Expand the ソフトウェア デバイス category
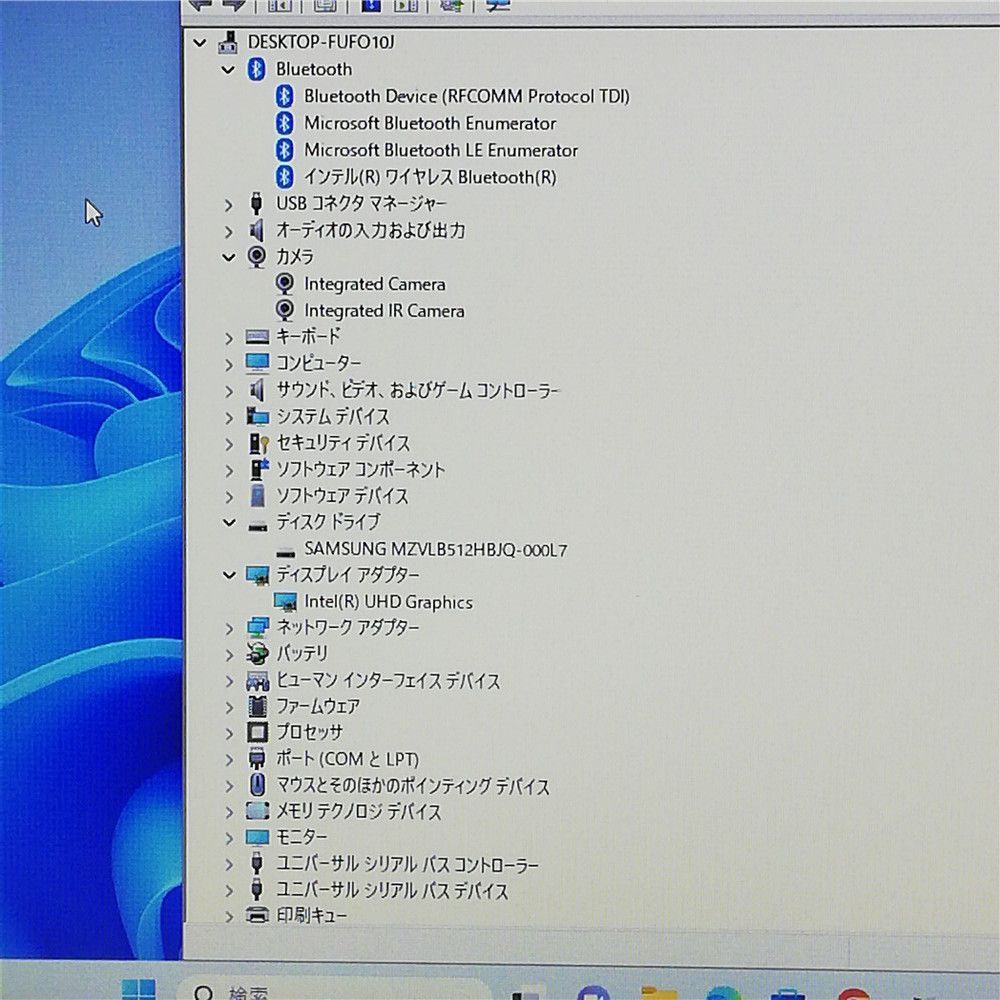 (x=229, y=497)
